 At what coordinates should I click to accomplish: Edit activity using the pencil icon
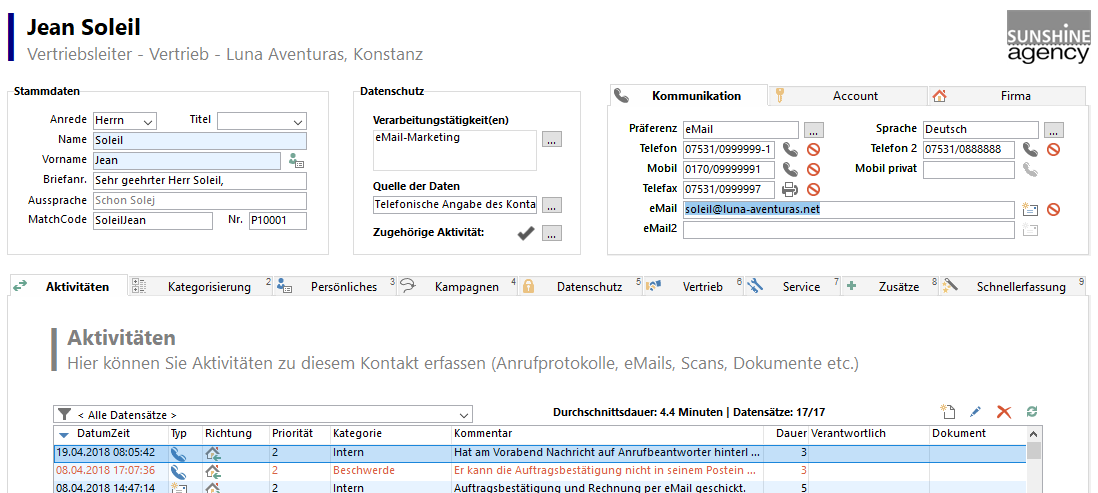[976, 412]
